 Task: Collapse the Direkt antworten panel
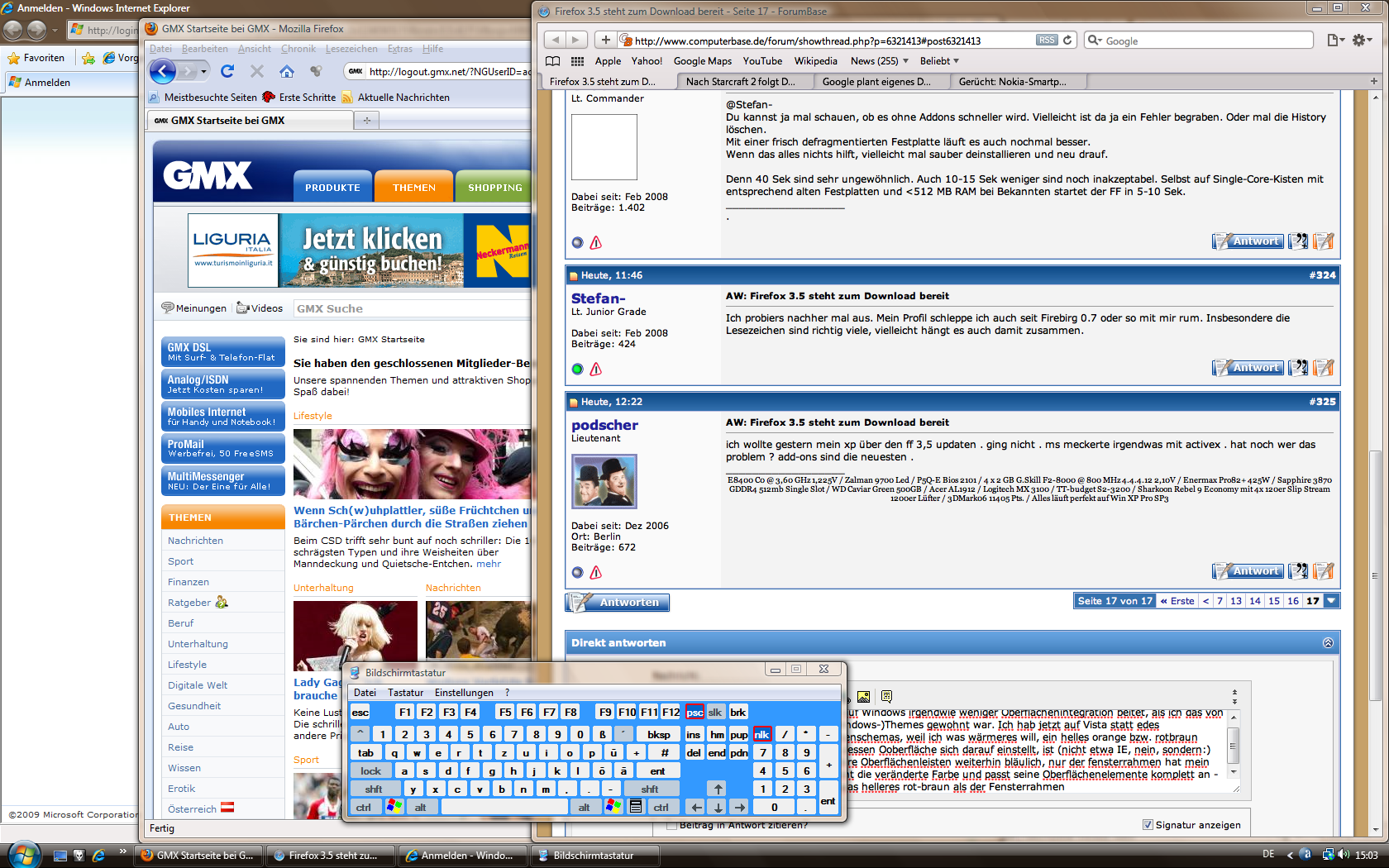pyautogui.click(x=1328, y=642)
